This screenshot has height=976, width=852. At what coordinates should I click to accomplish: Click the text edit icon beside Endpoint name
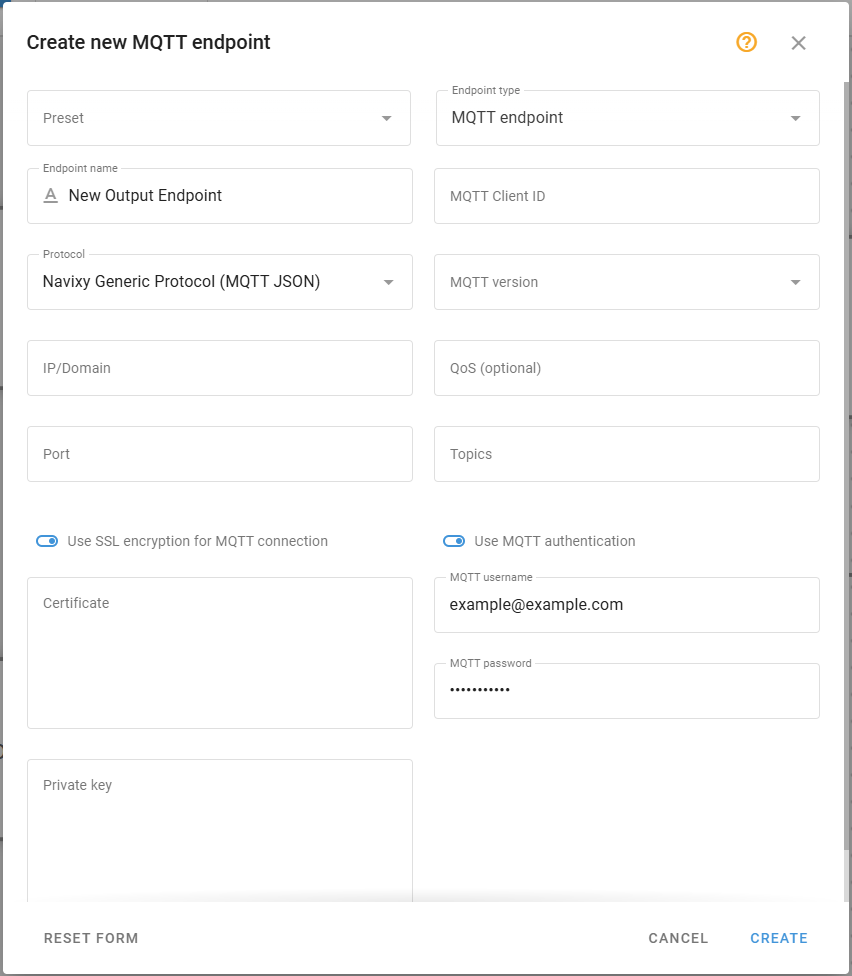[50, 196]
